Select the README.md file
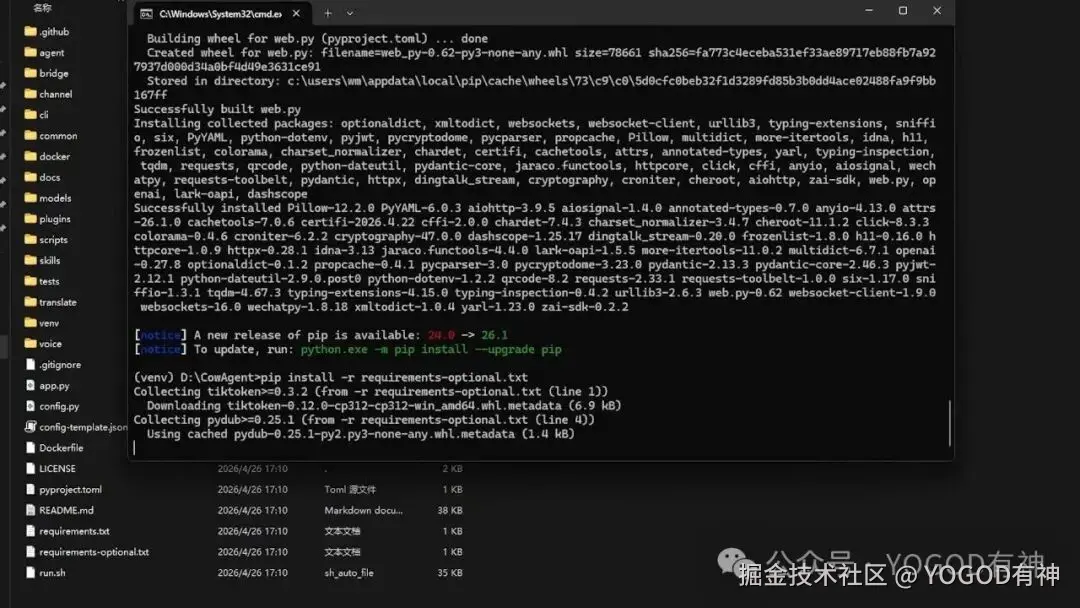This screenshot has height=608, width=1080. pos(66,510)
